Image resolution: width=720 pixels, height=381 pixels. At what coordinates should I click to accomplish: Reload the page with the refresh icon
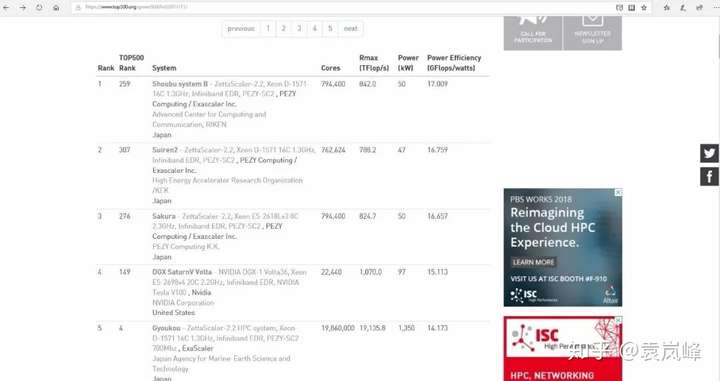(39, 8)
